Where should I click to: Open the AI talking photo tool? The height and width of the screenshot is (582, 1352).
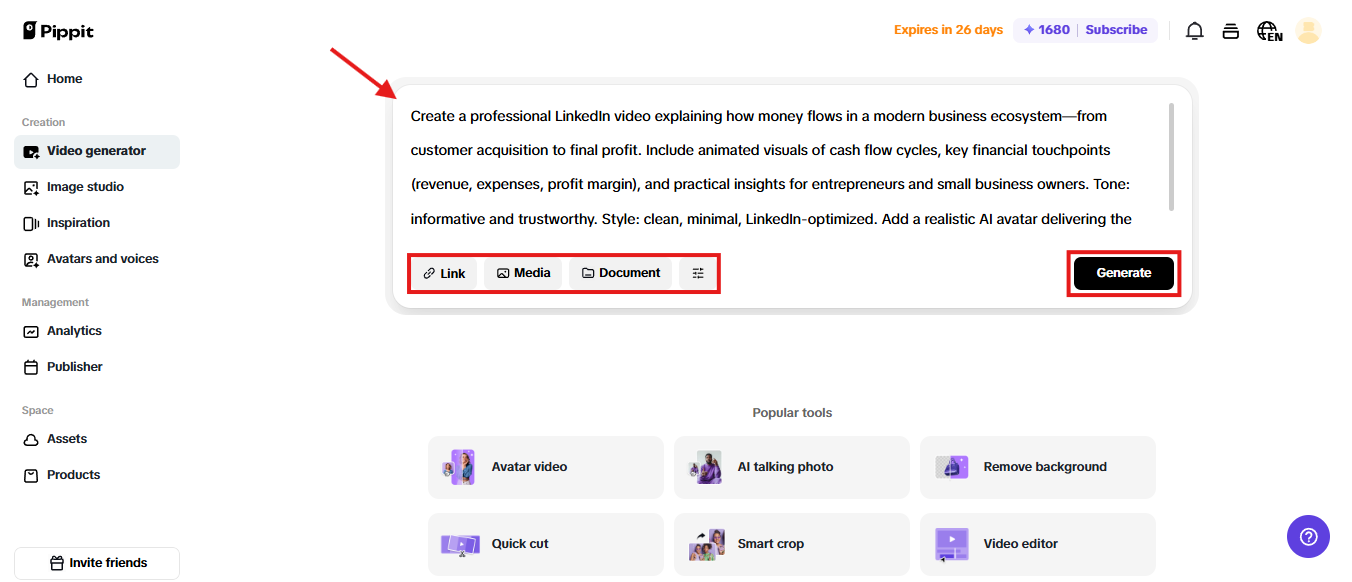(791, 467)
